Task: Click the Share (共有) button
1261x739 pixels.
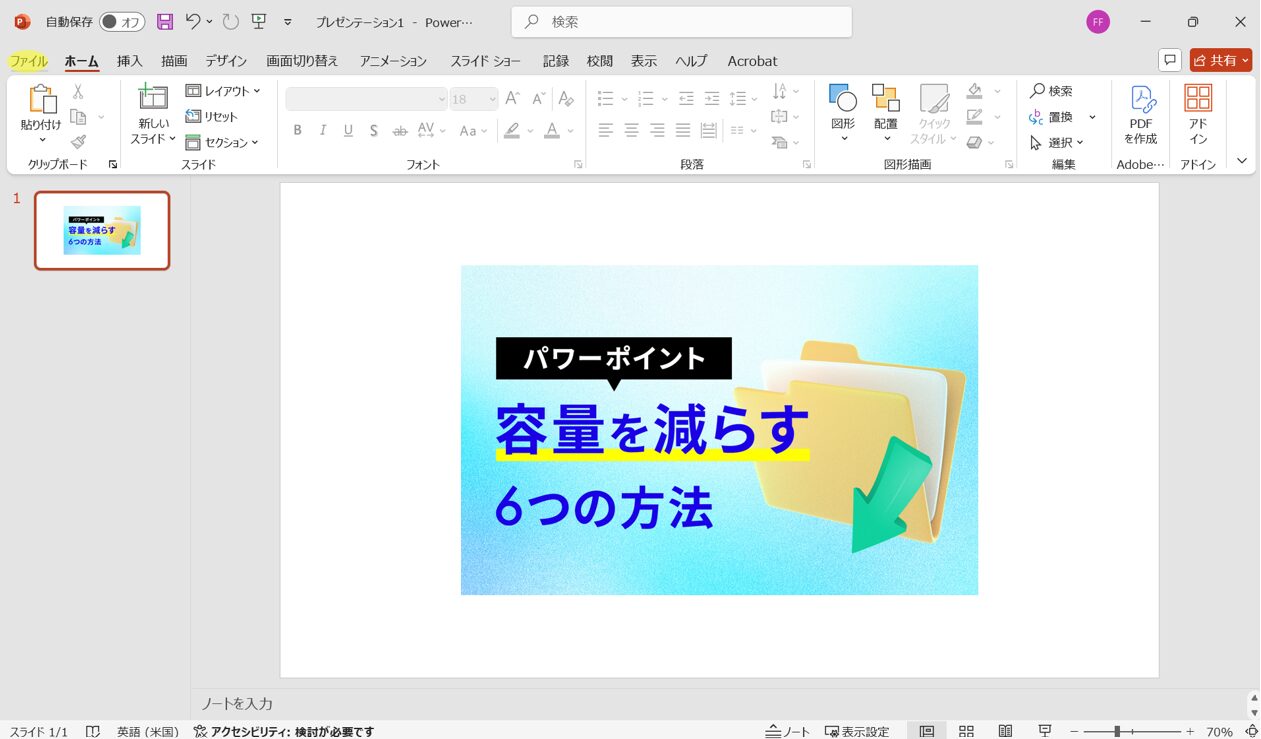Action: (x=1221, y=60)
